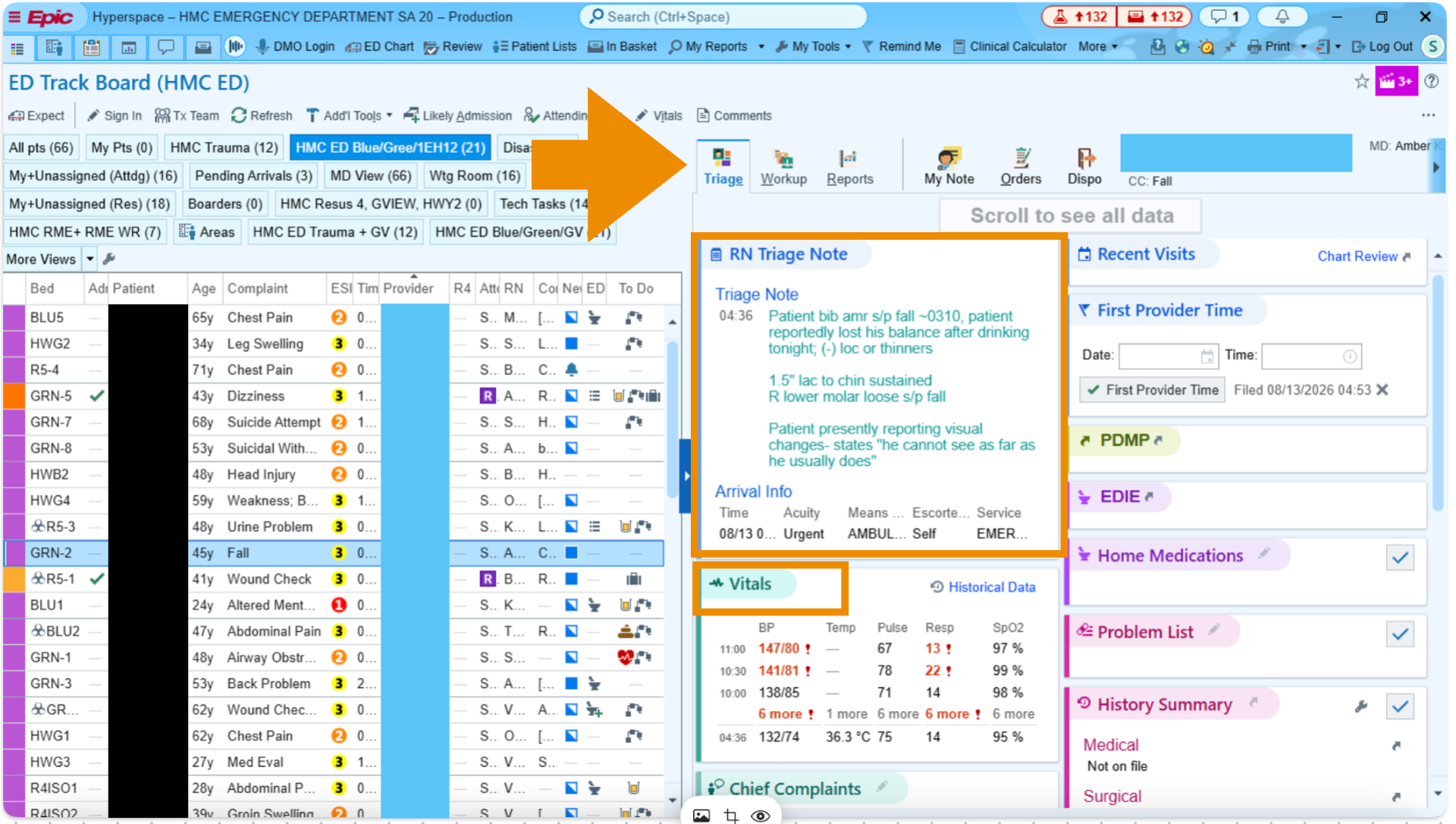The width and height of the screenshot is (1456, 824).
Task: Select the Pending Arrivals (3) view
Action: tap(253, 175)
